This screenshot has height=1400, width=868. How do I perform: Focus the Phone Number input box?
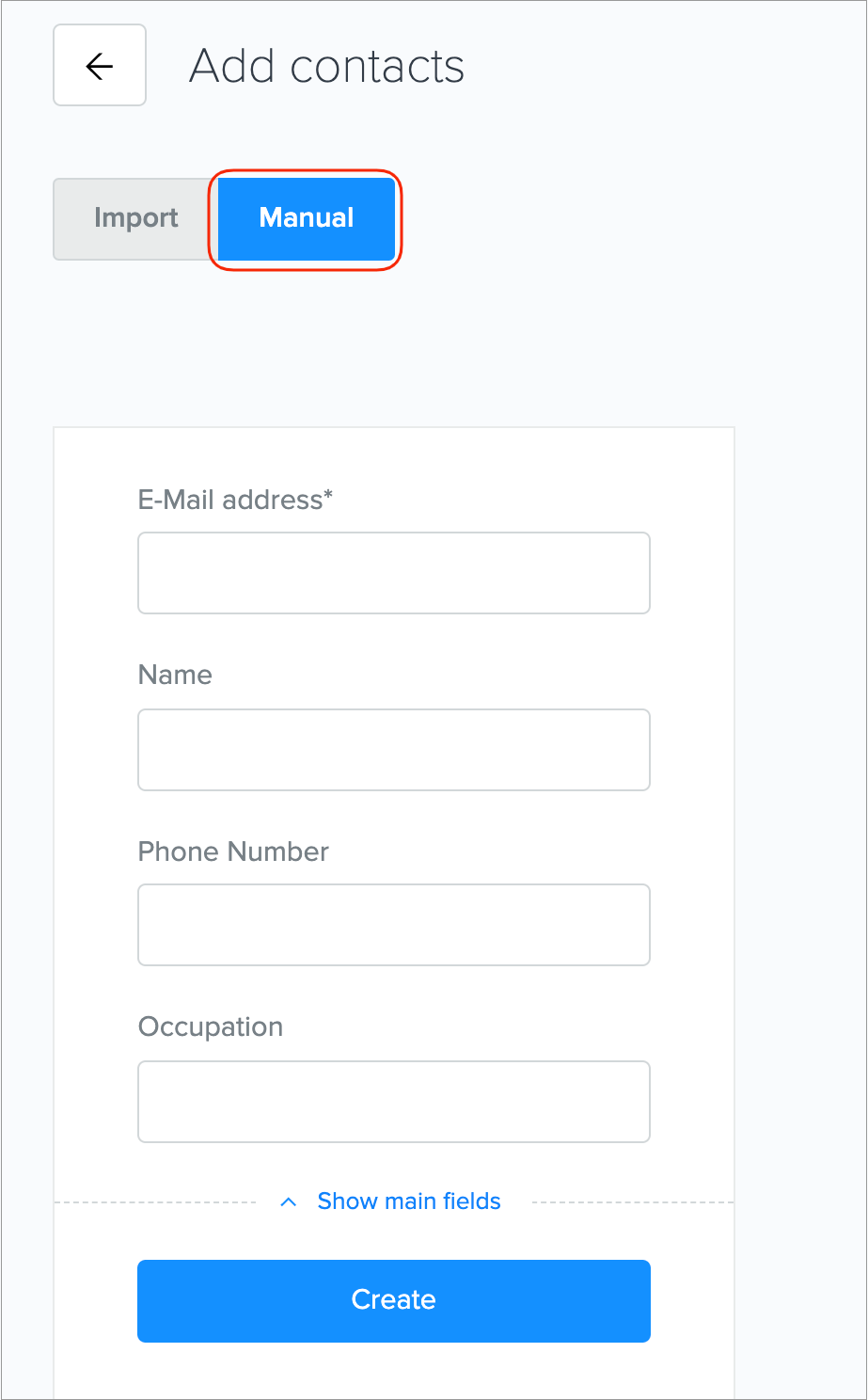tap(393, 925)
